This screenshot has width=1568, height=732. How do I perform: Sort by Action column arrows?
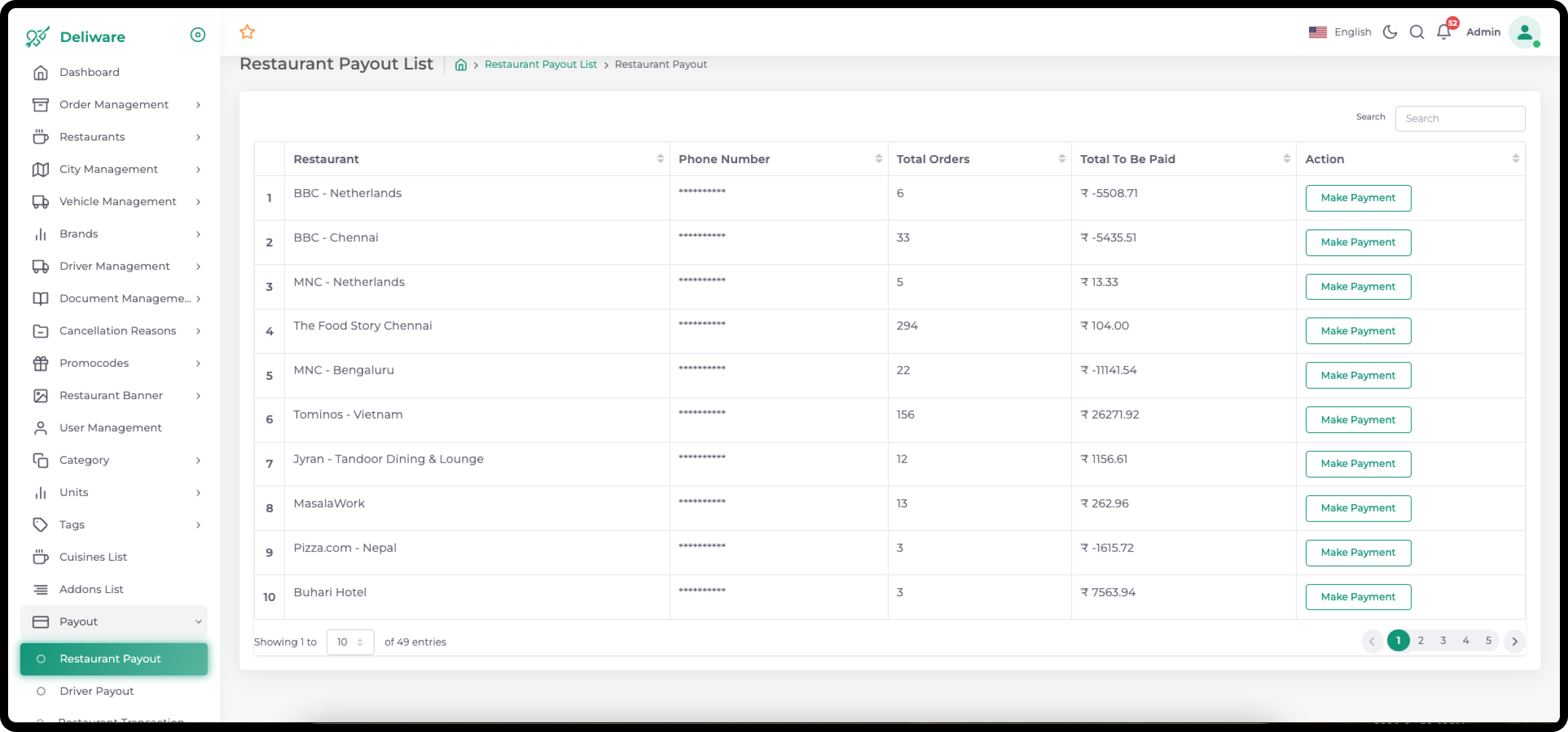(1515, 159)
